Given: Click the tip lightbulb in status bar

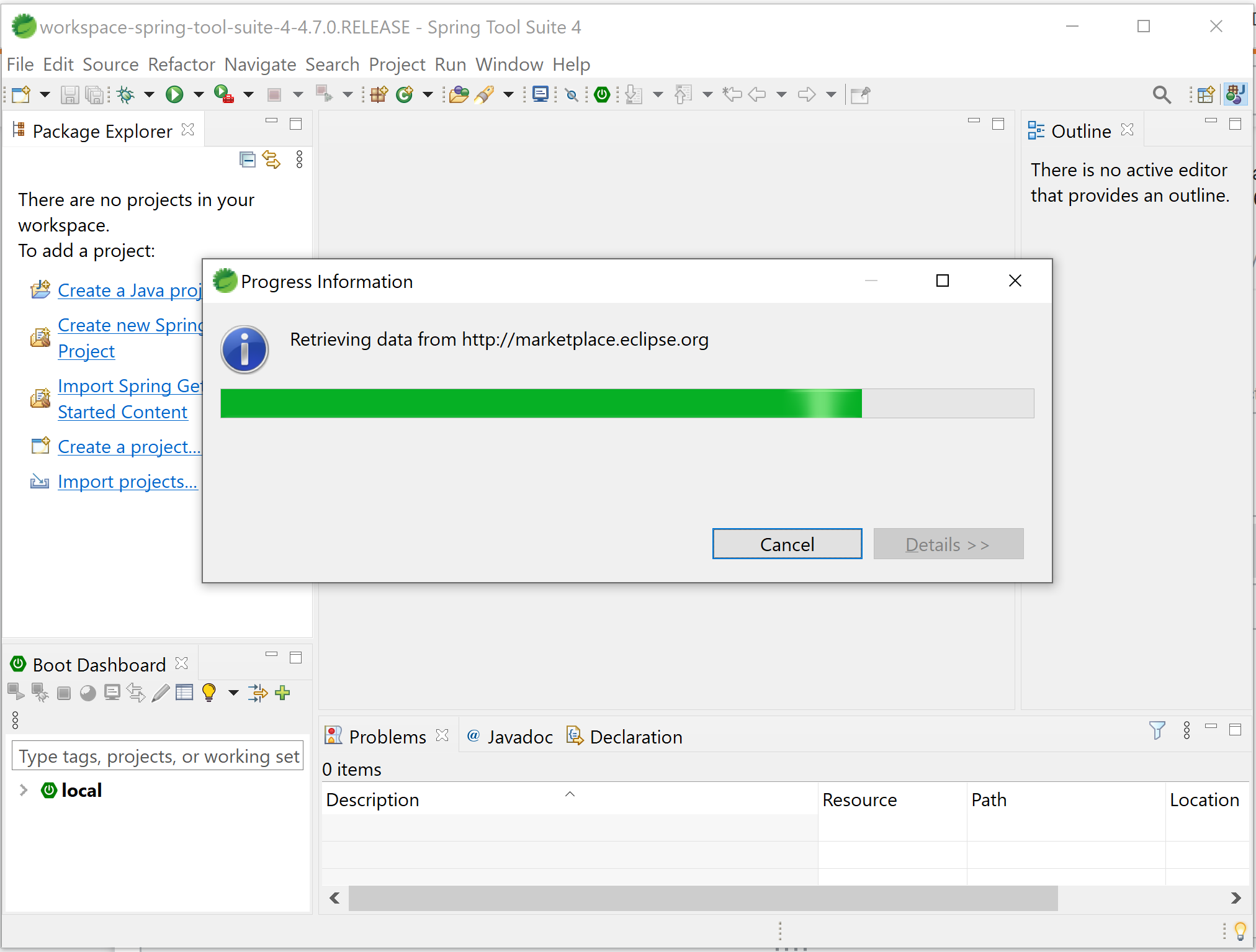Looking at the screenshot, I should (x=1240, y=931).
